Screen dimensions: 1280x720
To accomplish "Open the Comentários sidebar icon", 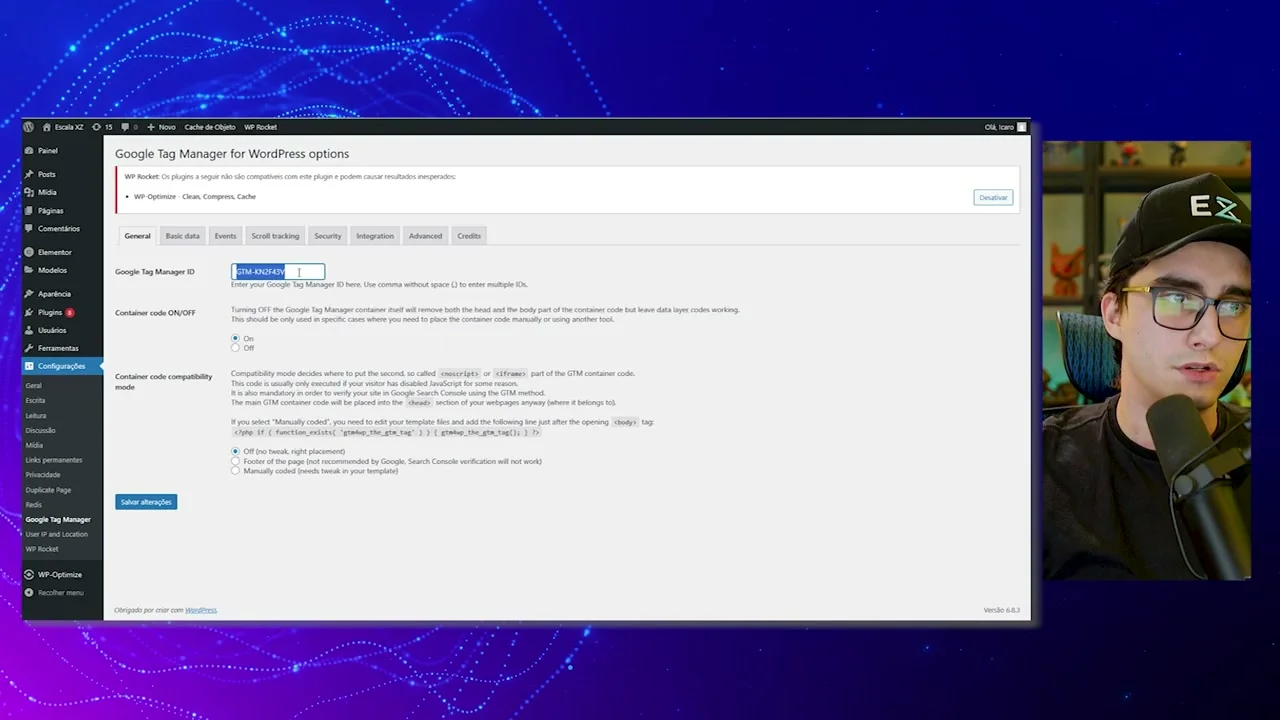I will [29, 229].
